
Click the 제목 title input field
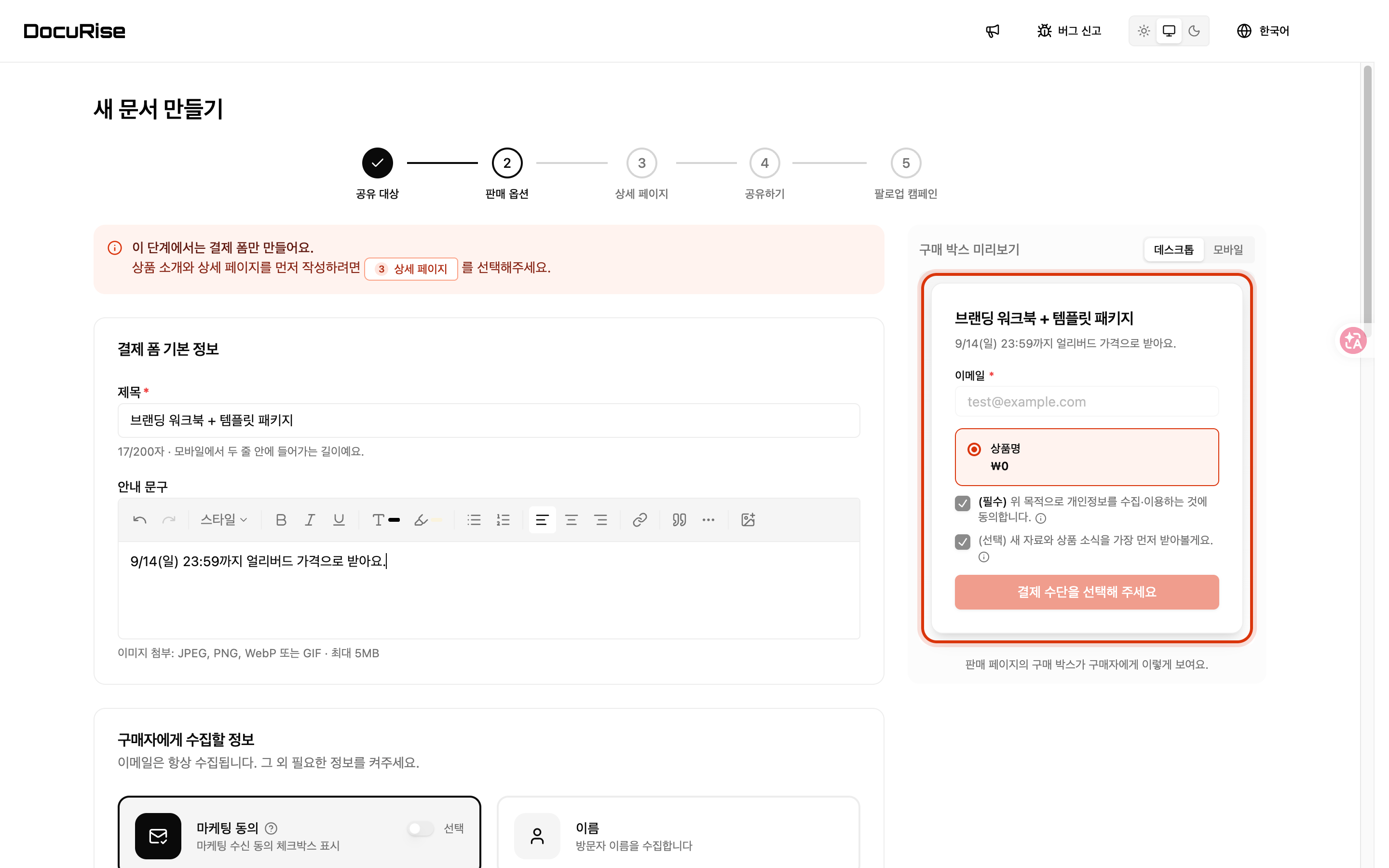[489, 420]
